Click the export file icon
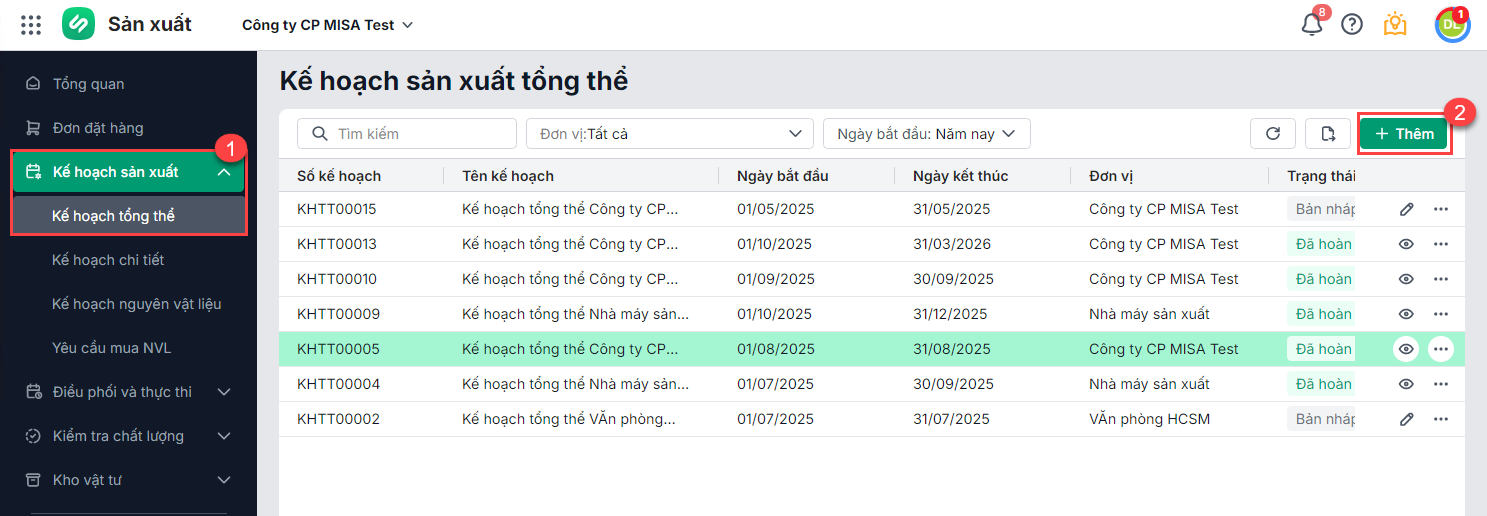This screenshot has height=516, width=1487. click(x=1328, y=134)
